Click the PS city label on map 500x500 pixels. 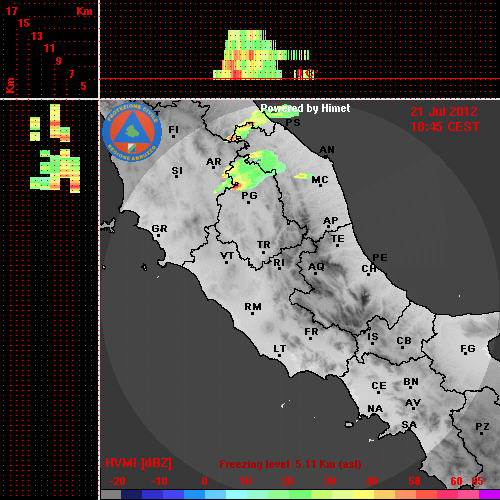point(293,122)
